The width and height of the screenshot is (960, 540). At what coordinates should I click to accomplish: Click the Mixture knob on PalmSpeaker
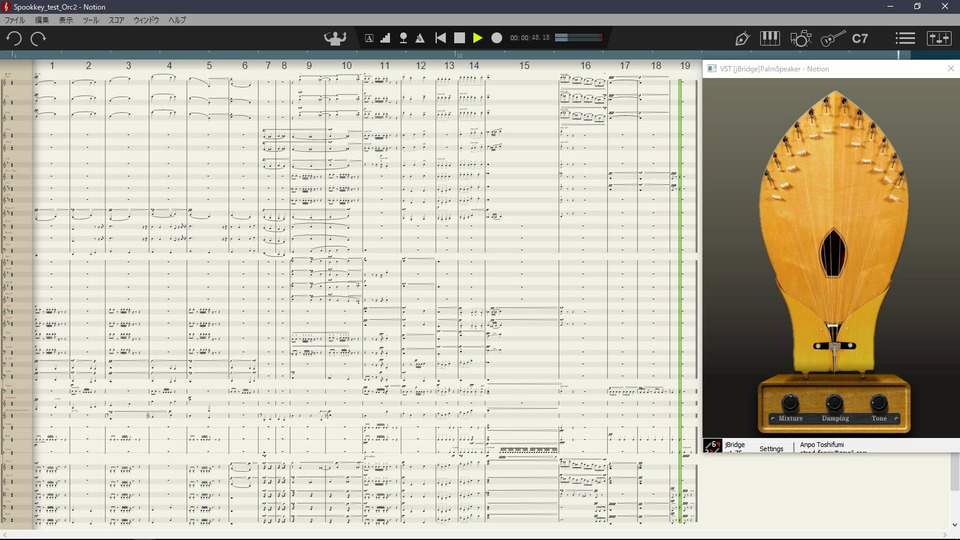click(790, 402)
